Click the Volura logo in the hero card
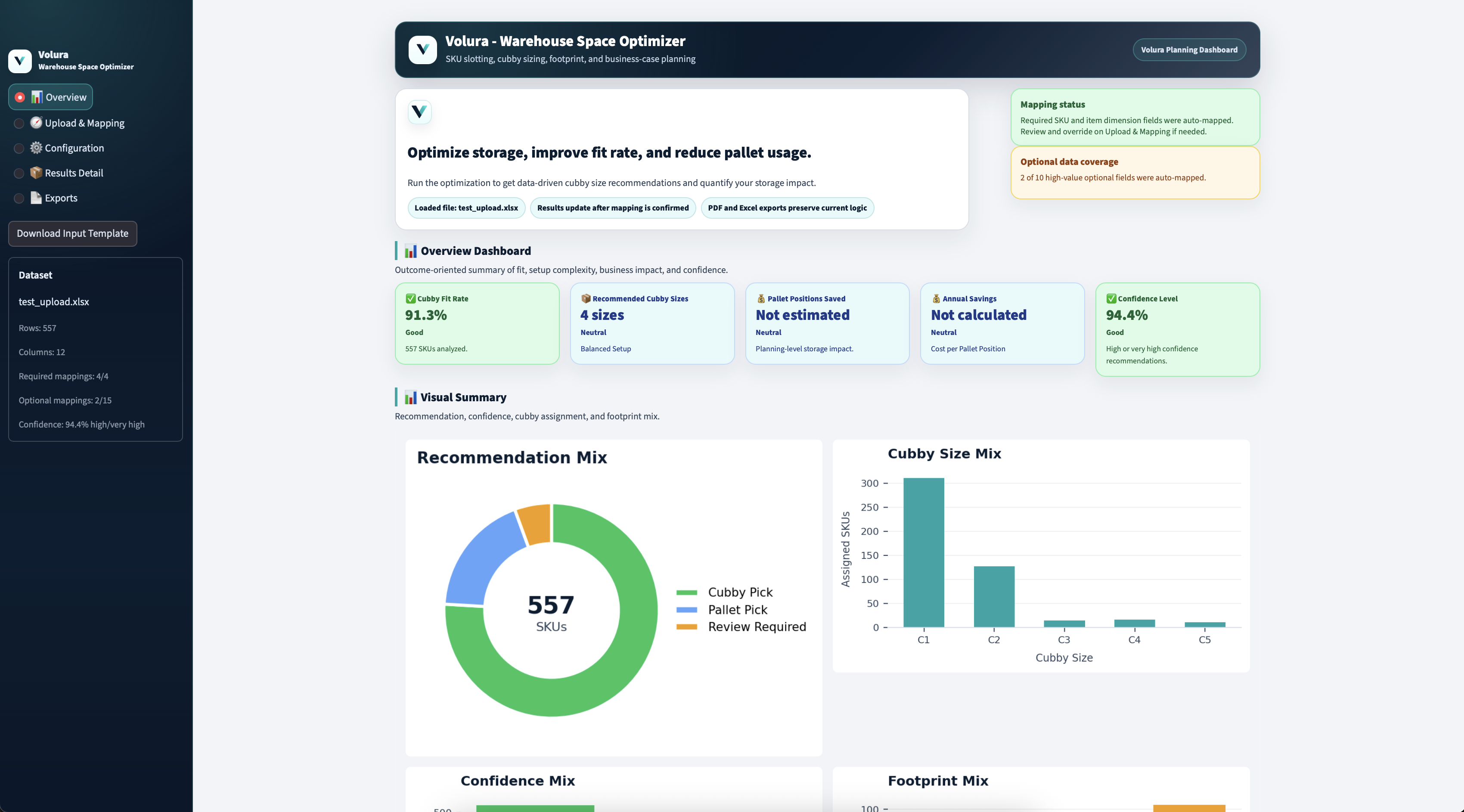Viewport: 1464px width, 812px height. 419,112
